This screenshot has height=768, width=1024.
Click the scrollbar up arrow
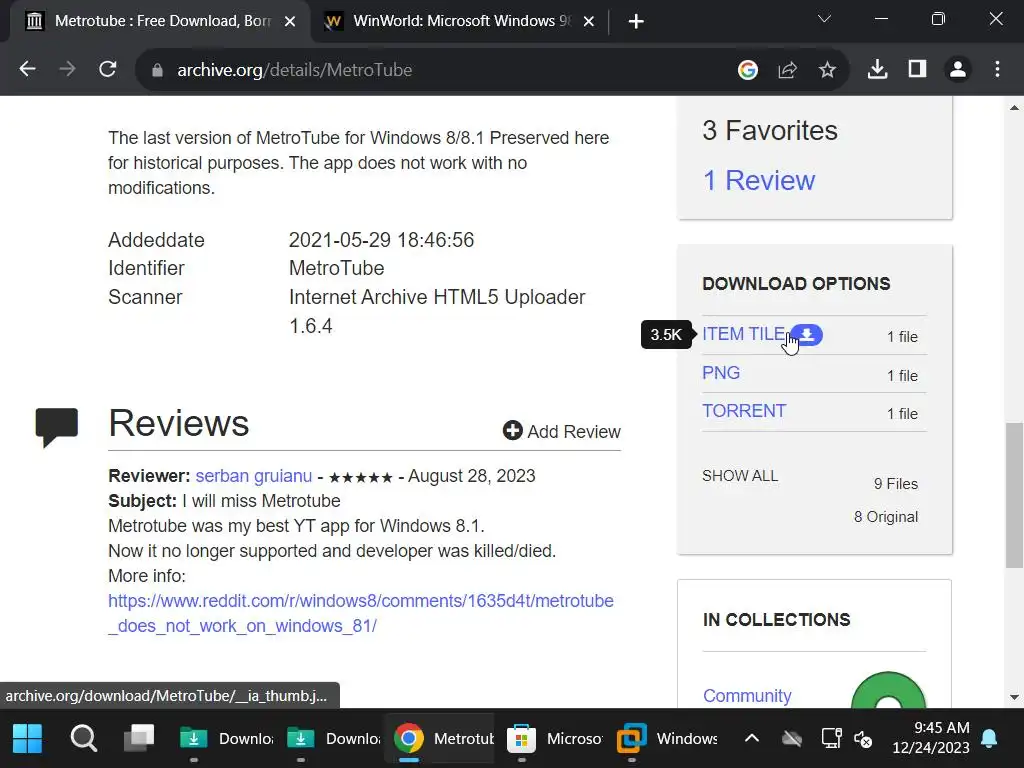point(1014,108)
